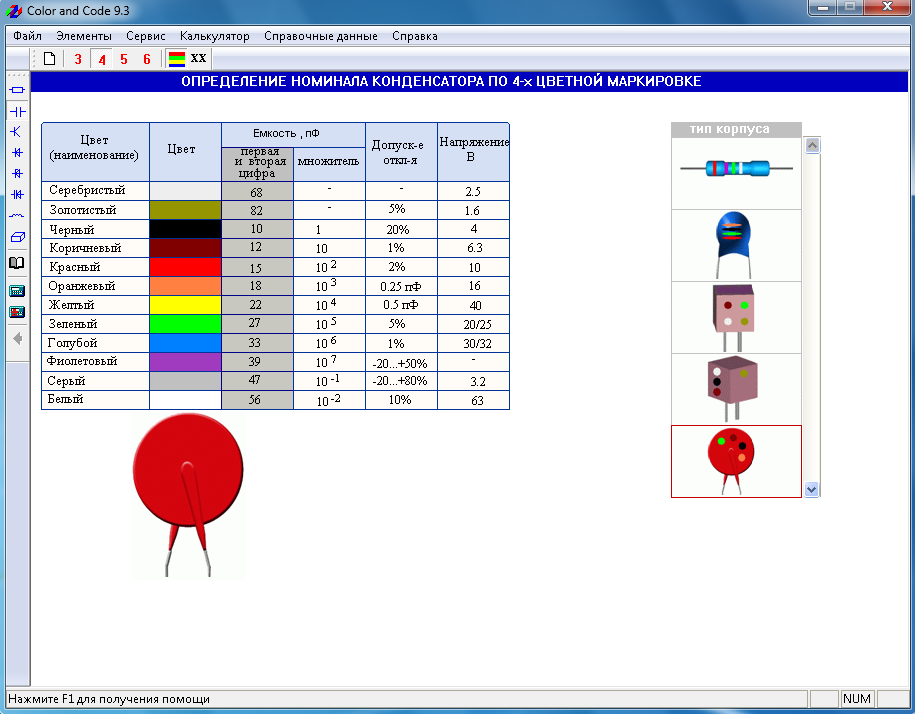Click the voltage '6.3' in the Коричневый row
This screenshot has width=915, height=714.
473,248
